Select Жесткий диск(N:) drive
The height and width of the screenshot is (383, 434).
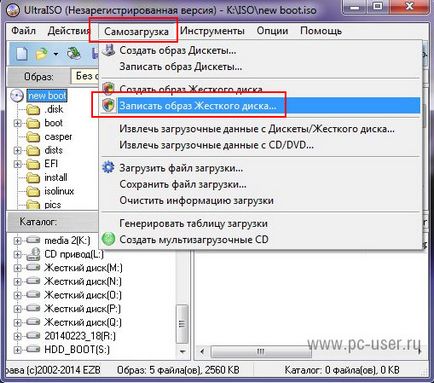[x=83, y=281]
